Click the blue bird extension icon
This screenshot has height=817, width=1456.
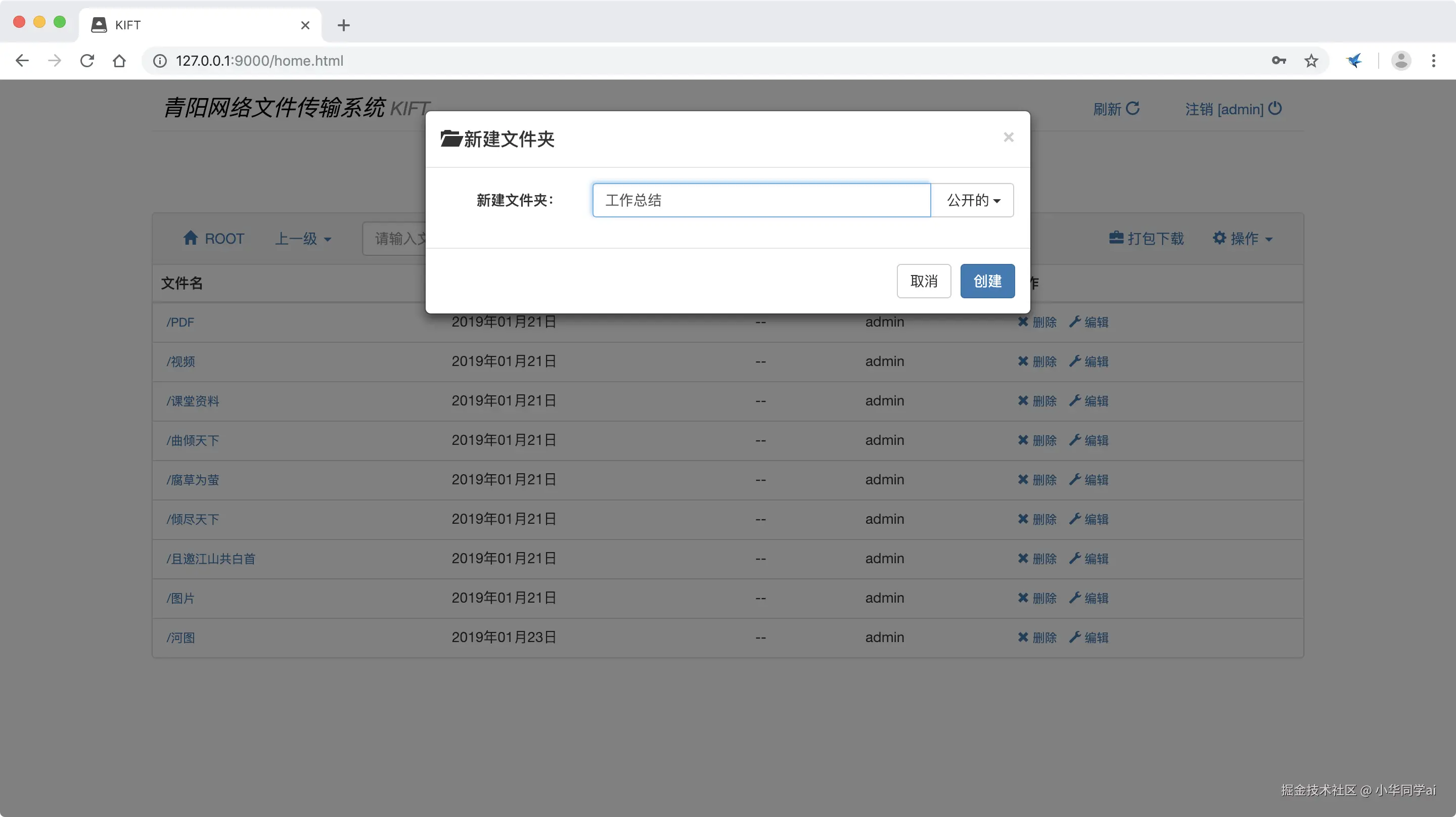(x=1354, y=61)
